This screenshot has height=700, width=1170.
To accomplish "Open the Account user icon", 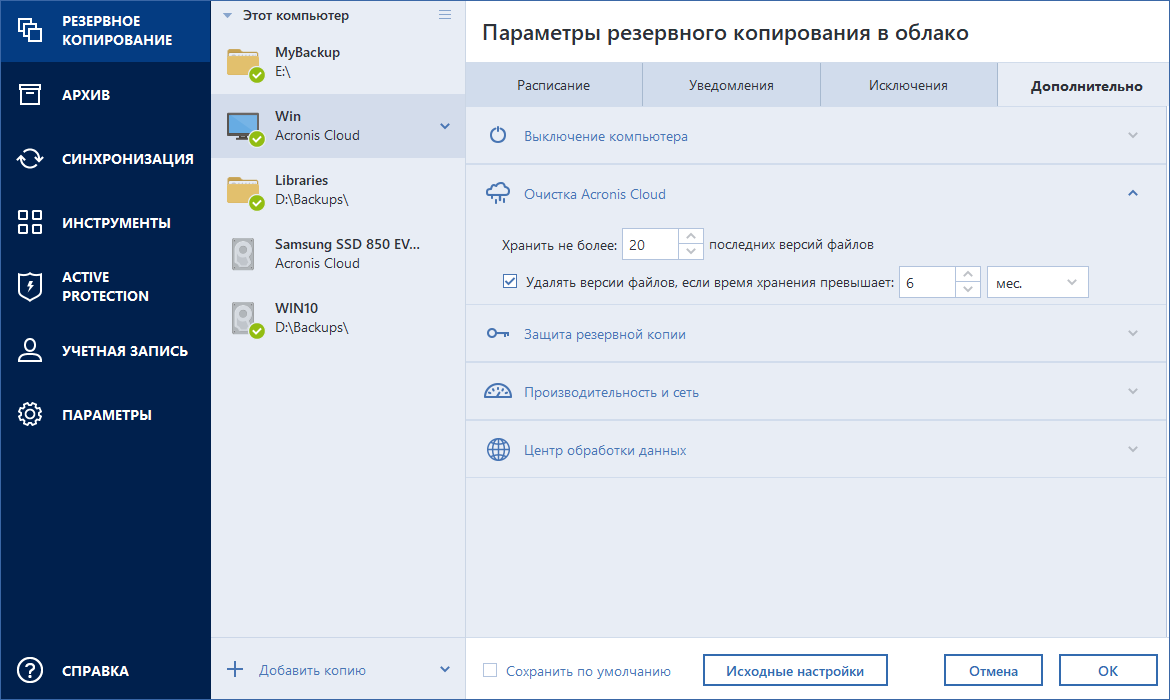I will [30, 351].
